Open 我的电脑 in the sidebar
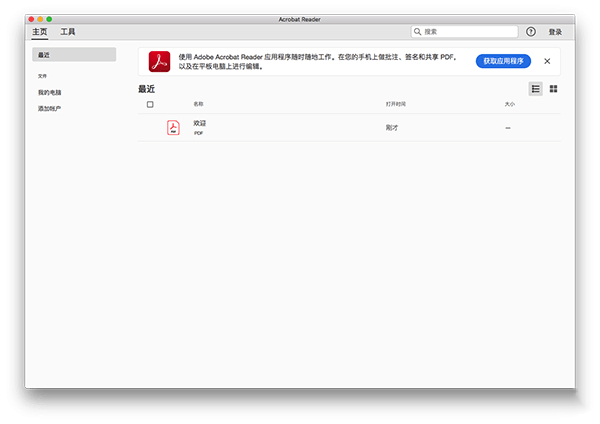Screen dimensions: 600x424 pyautogui.click(x=49, y=92)
